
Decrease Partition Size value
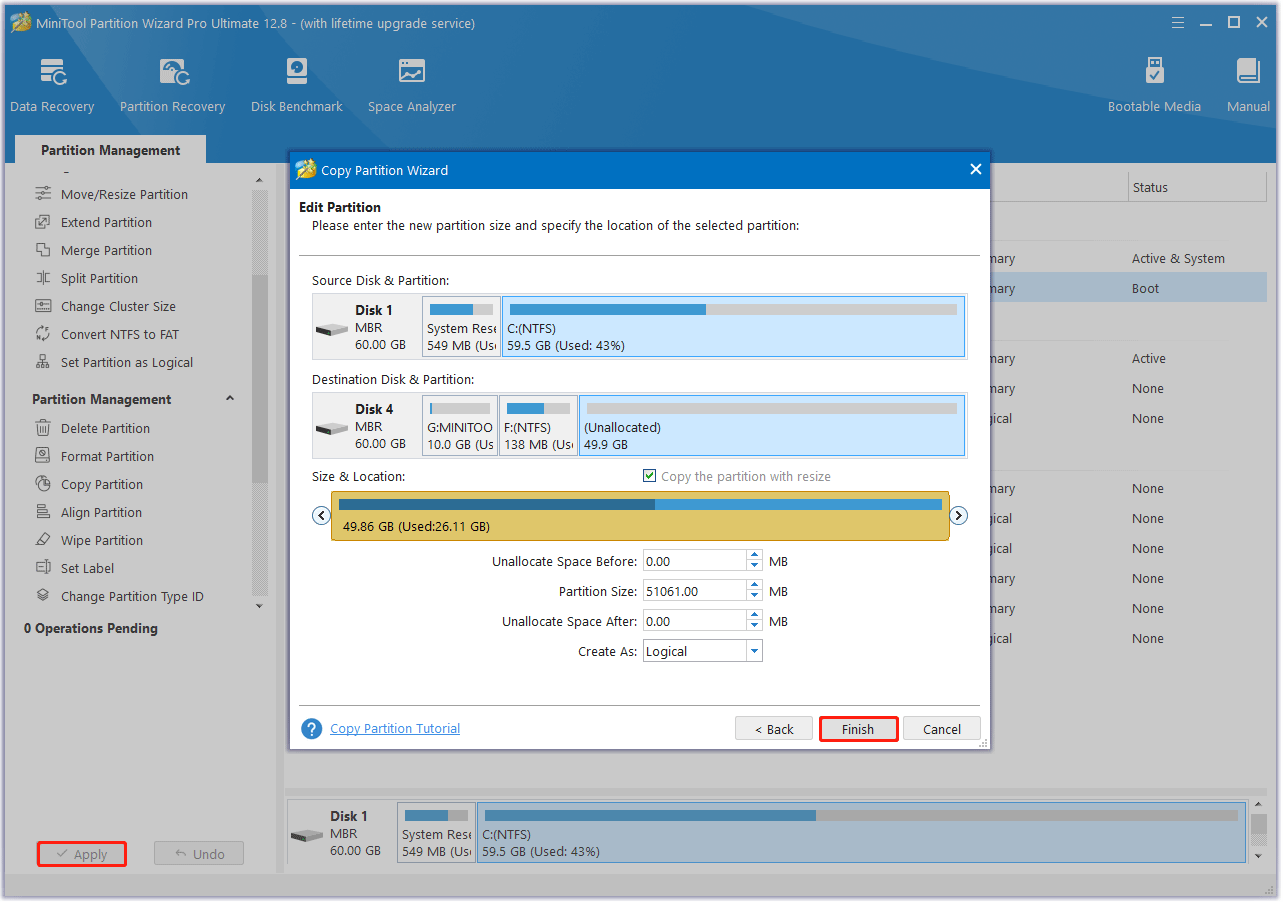click(753, 596)
